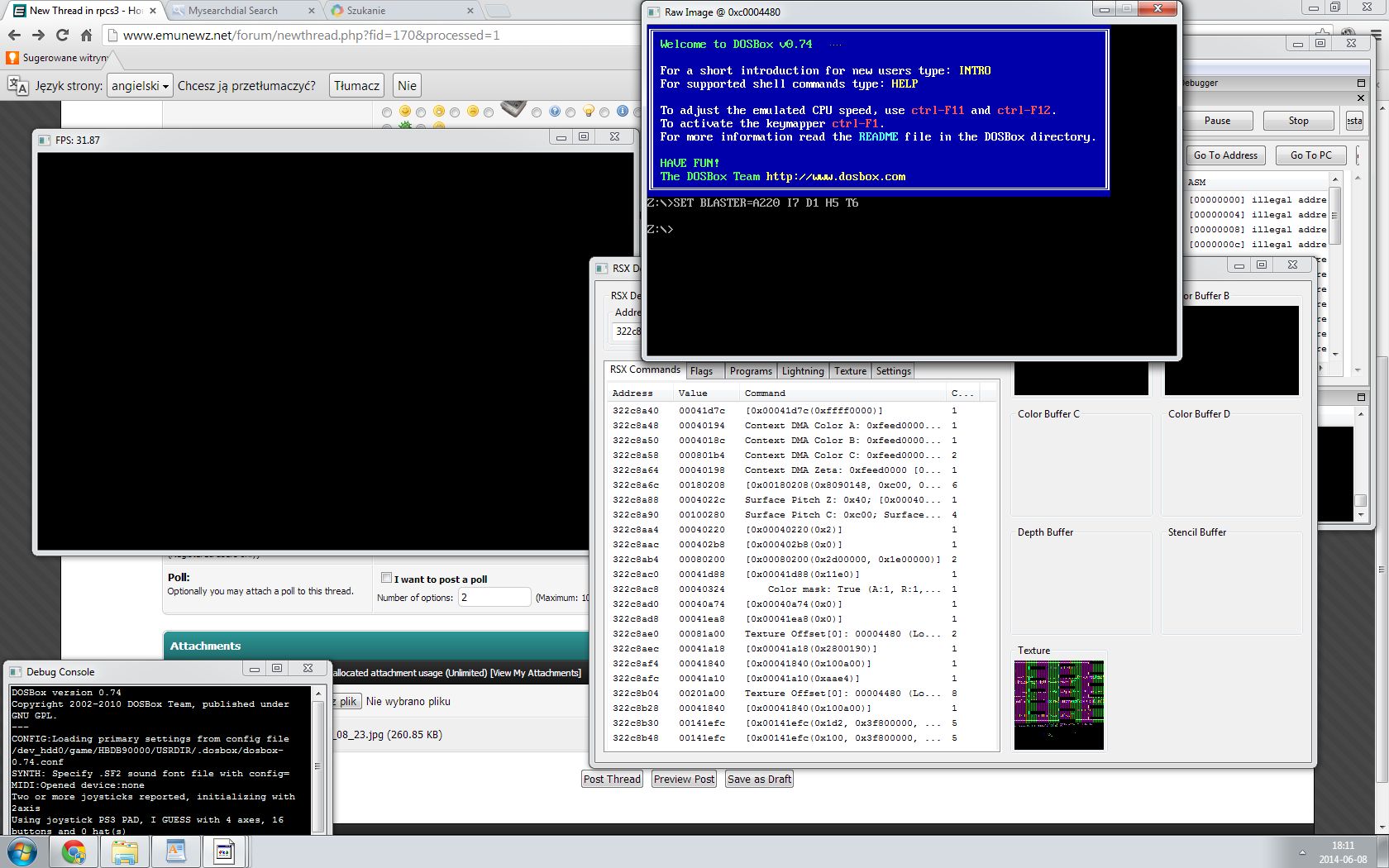Click the browser Home icon
The height and width of the screenshot is (868, 1389).
point(86,36)
